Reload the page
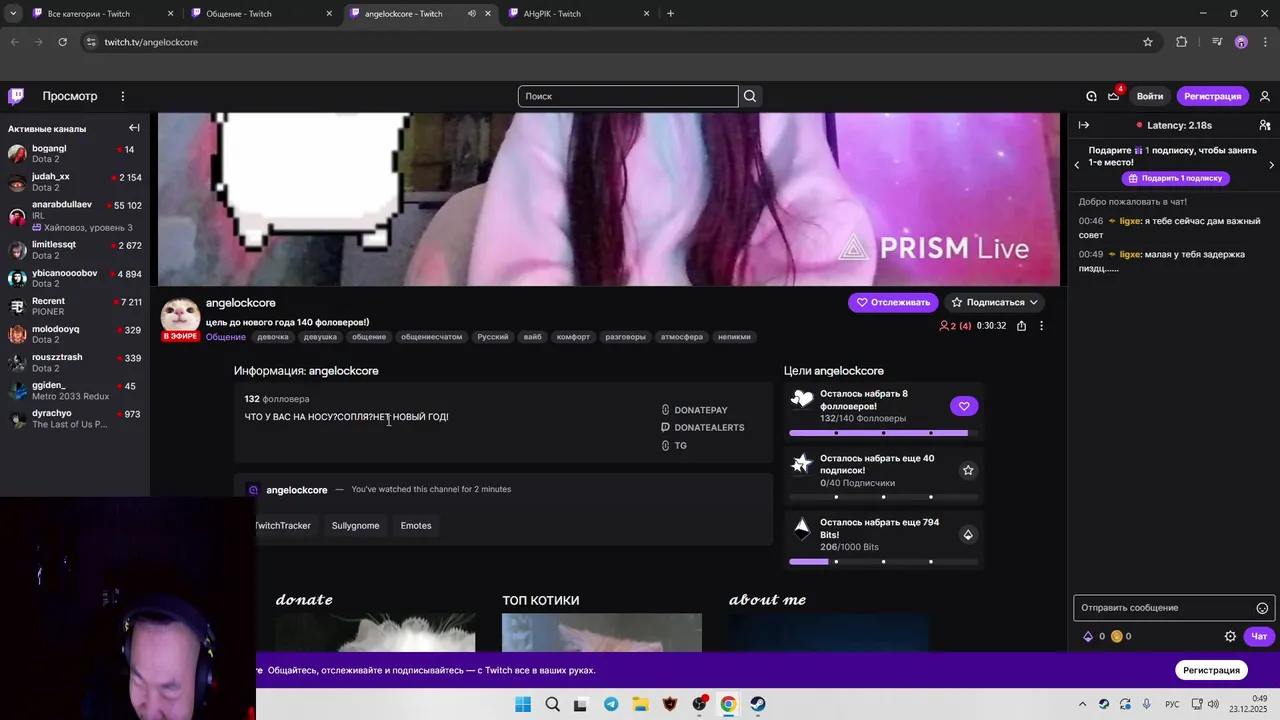This screenshot has height=720, width=1280. (x=62, y=42)
